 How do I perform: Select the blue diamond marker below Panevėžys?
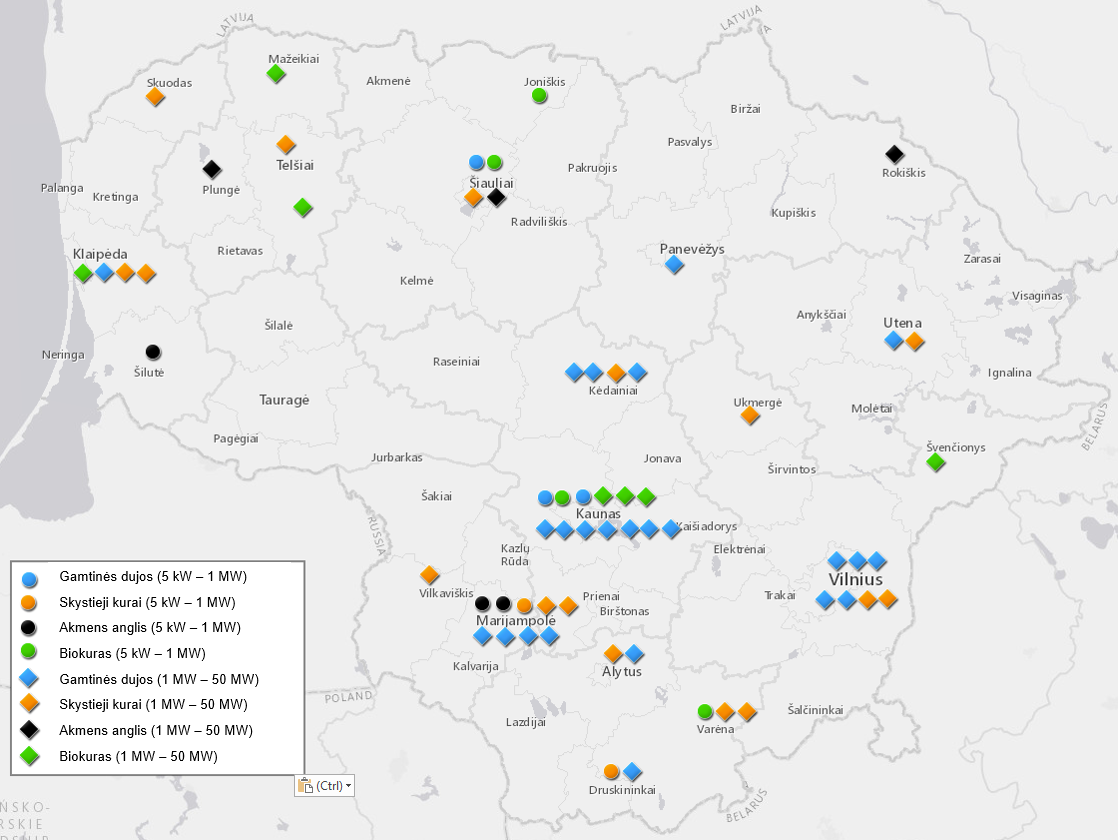pos(674,264)
